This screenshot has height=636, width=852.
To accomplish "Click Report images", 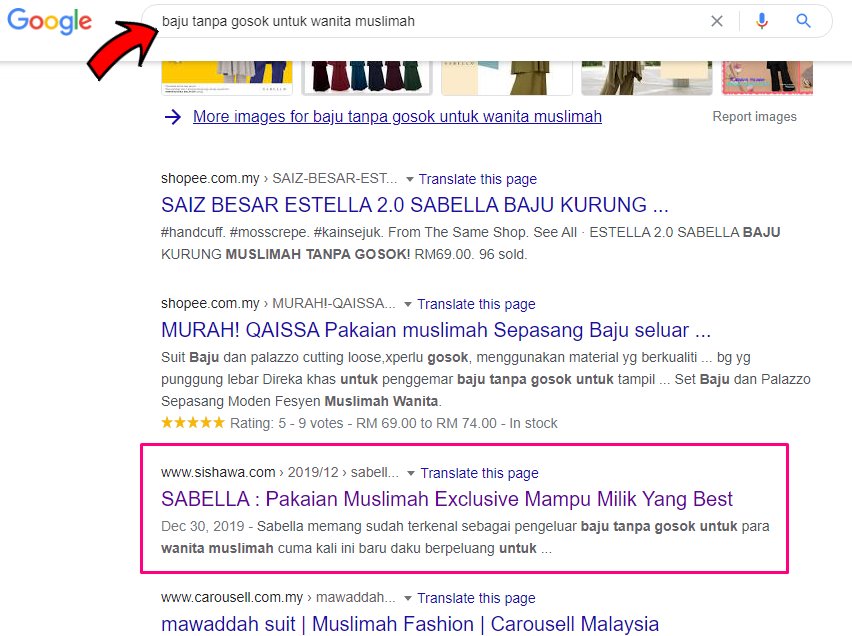I will 754,116.
